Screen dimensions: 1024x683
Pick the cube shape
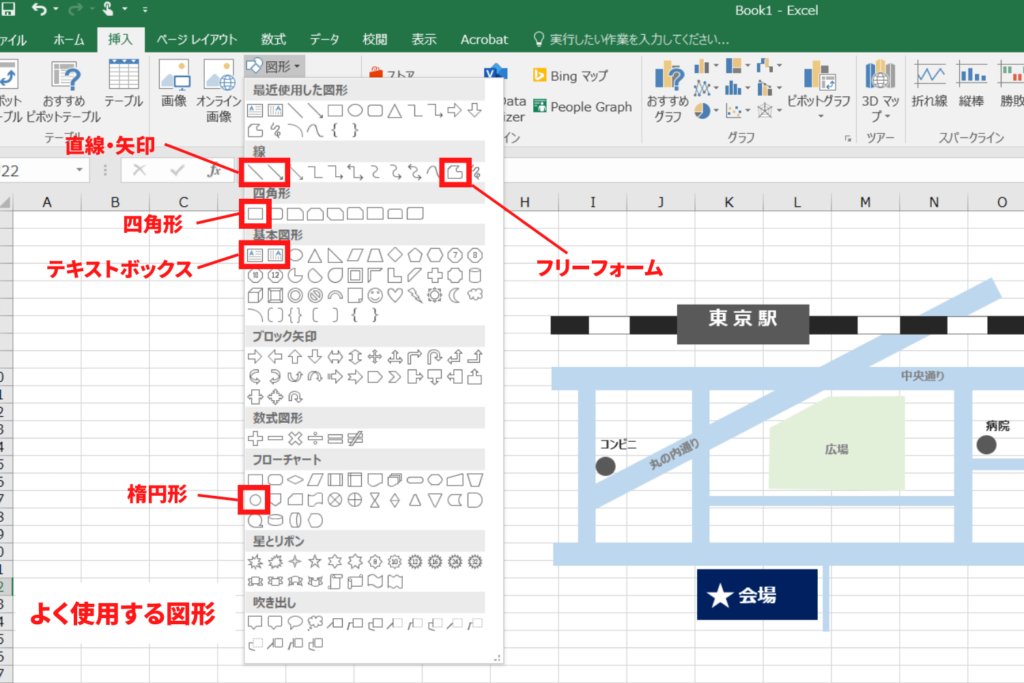pos(255,295)
